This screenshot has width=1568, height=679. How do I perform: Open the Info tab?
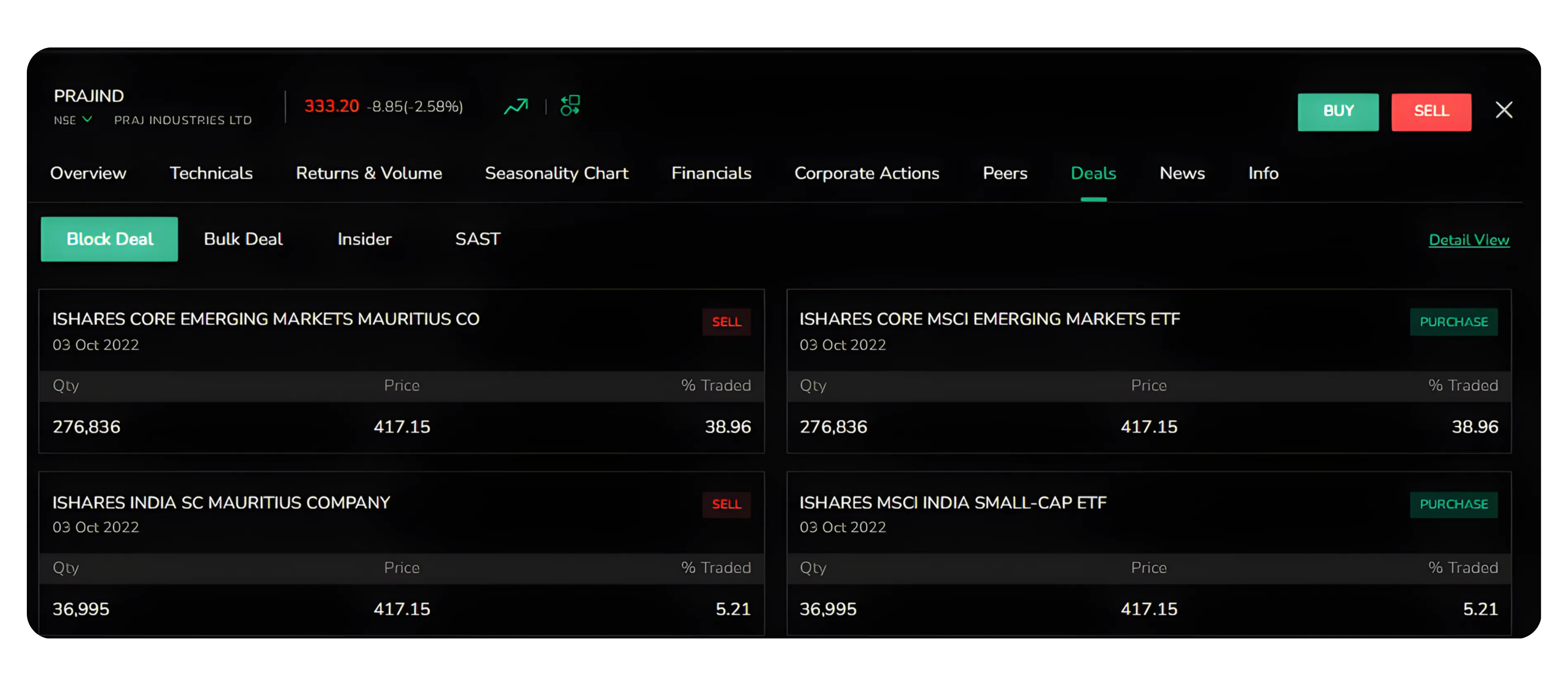tap(1263, 173)
